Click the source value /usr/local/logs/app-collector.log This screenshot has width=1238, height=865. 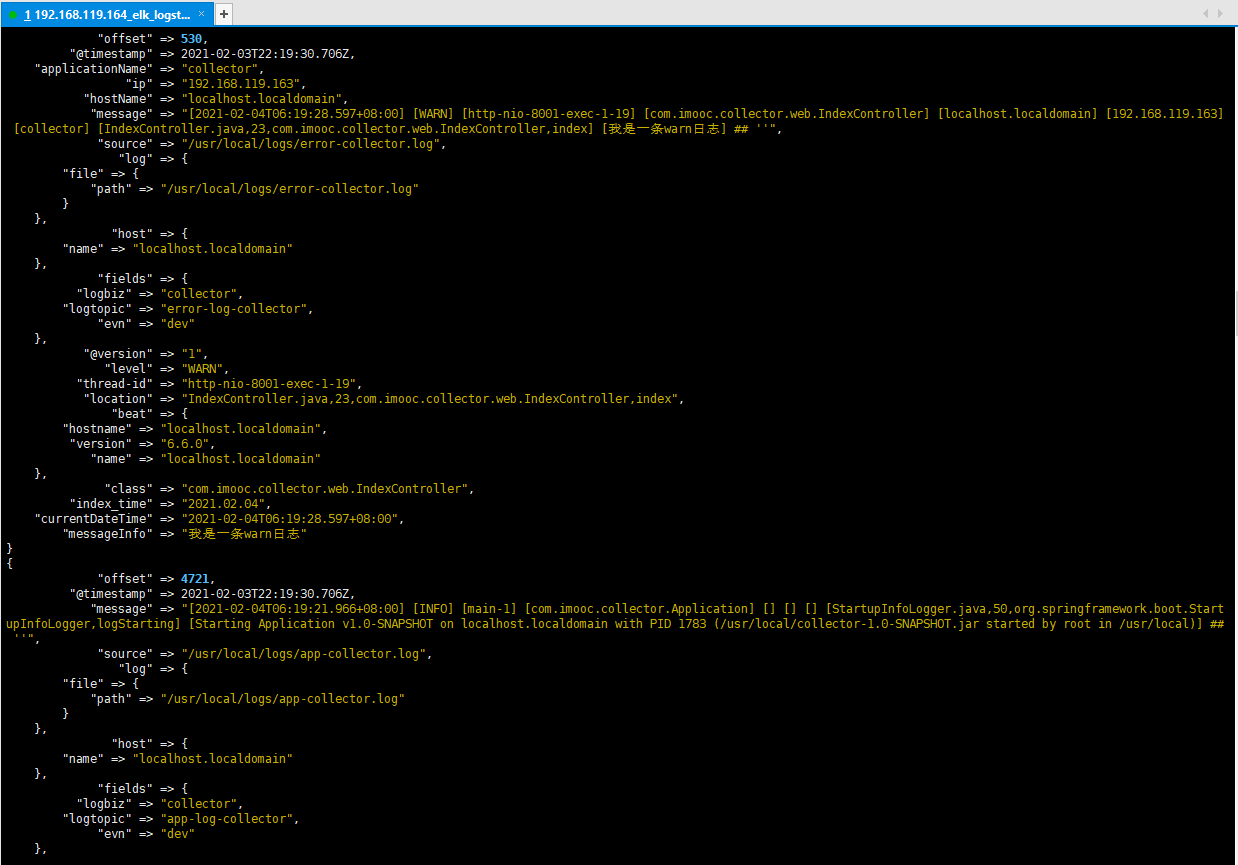click(x=303, y=654)
